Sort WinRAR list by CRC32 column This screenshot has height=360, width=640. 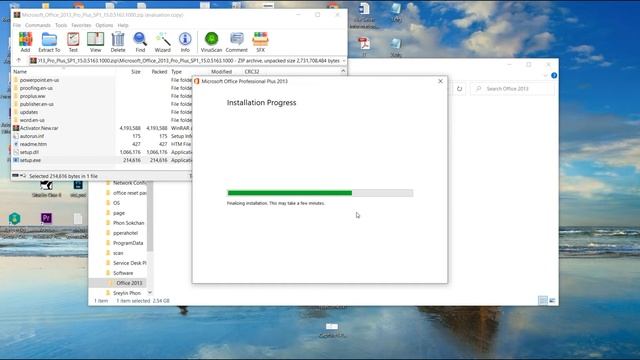252,71
